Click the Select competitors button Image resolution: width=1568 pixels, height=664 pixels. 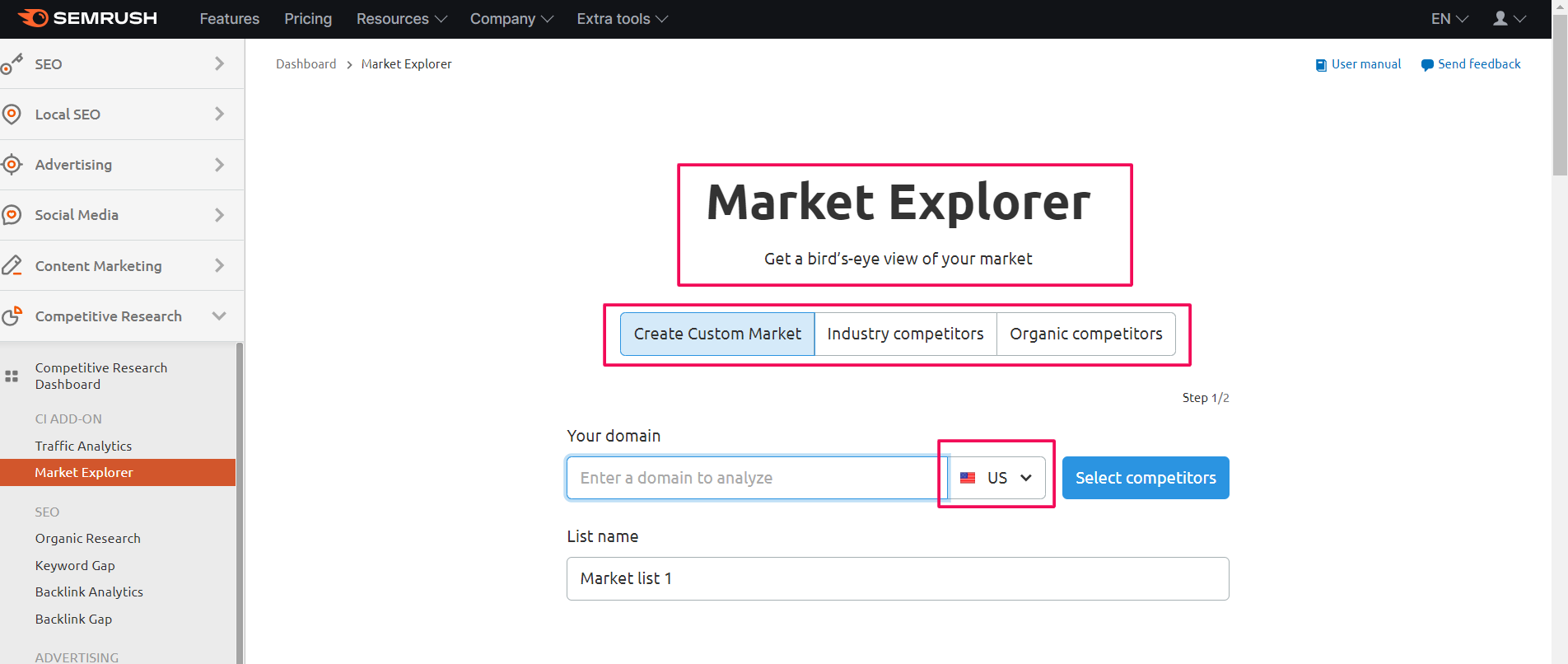point(1146,478)
